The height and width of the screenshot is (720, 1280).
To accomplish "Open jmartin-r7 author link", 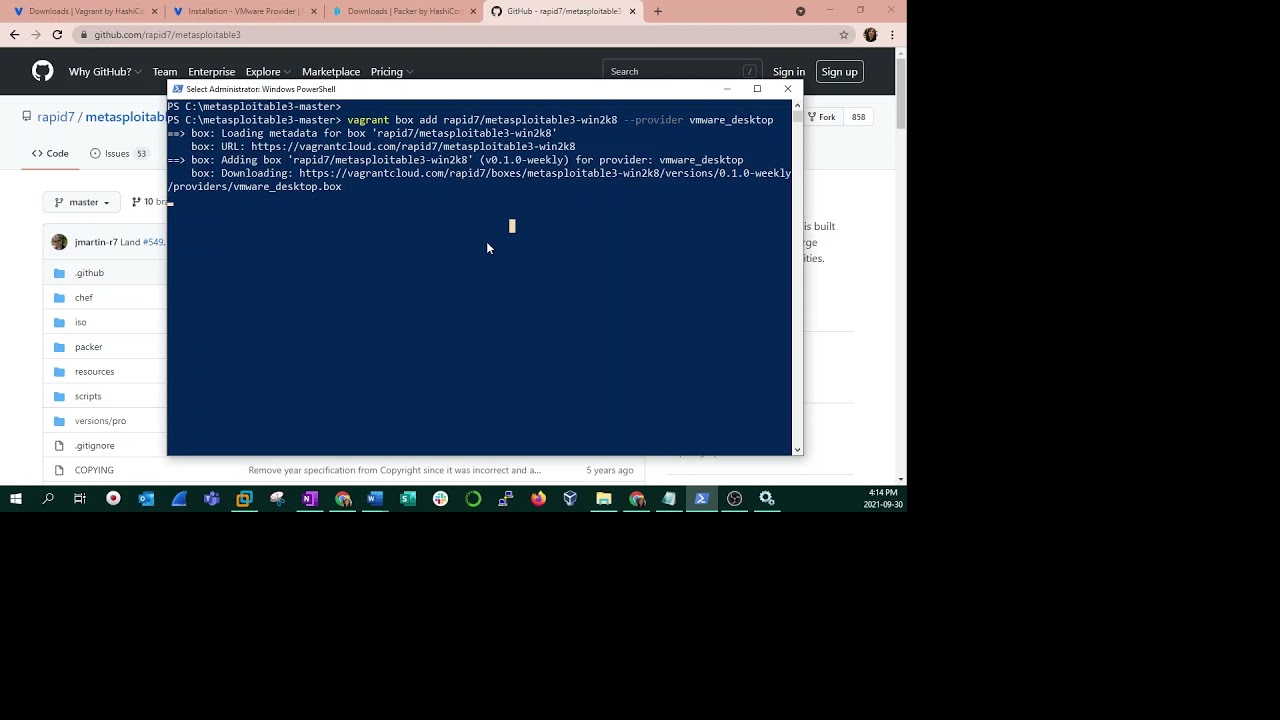I will coord(96,242).
